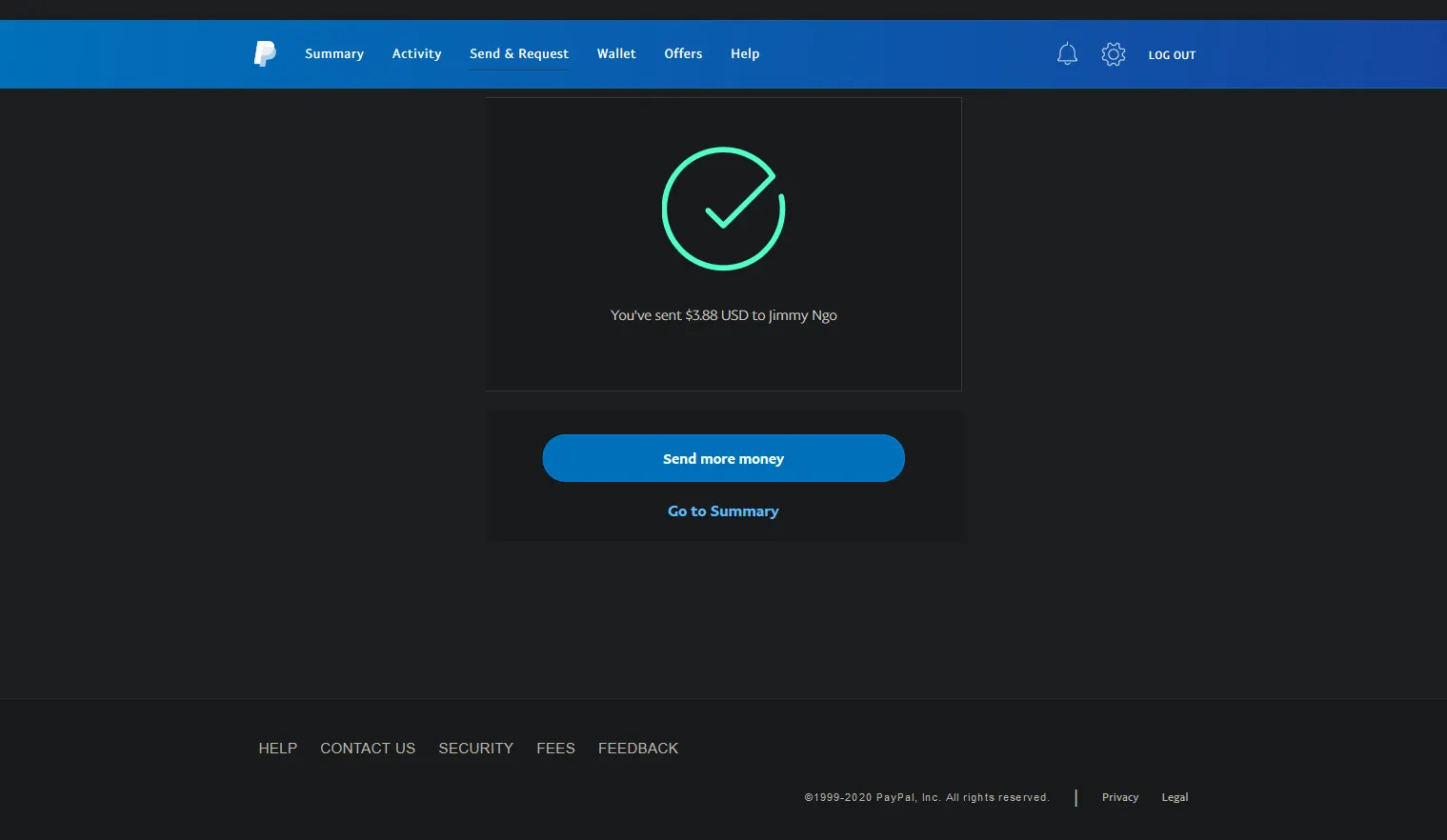Open Help in the top navigation
Image resolution: width=1447 pixels, height=840 pixels.
(x=745, y=54)
